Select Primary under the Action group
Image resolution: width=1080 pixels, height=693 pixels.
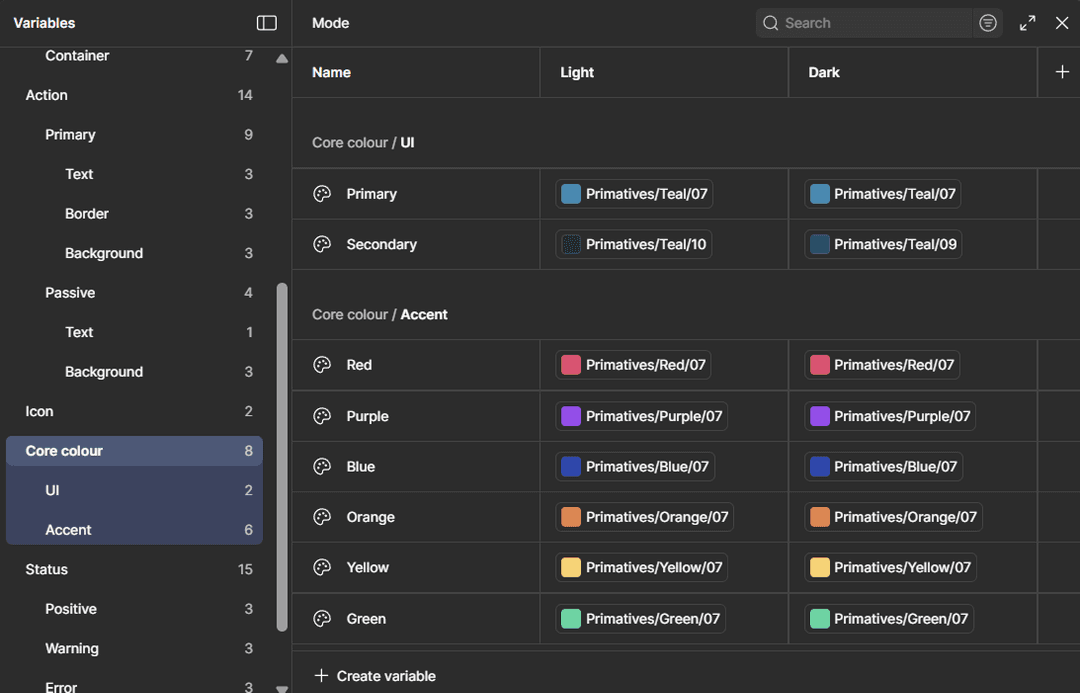pos(70,134)
